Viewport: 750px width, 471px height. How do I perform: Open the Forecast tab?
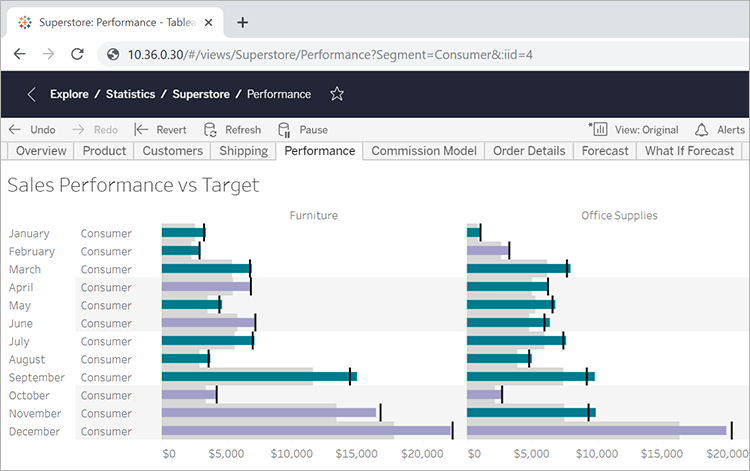click(x=605, y=151)
